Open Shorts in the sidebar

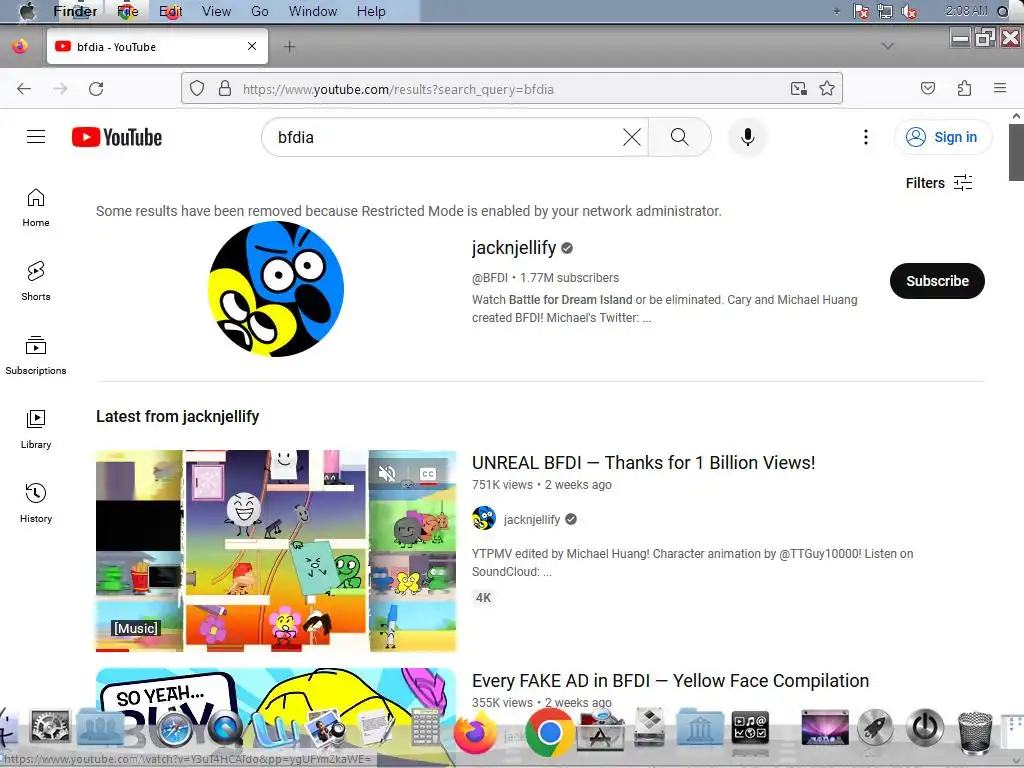36,281
